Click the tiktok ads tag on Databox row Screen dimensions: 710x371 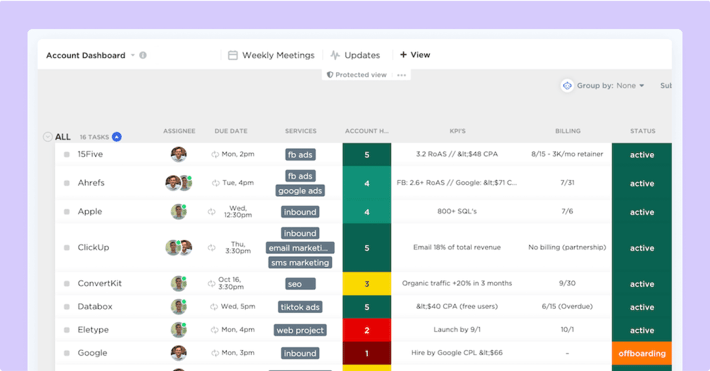click(300, 307)
